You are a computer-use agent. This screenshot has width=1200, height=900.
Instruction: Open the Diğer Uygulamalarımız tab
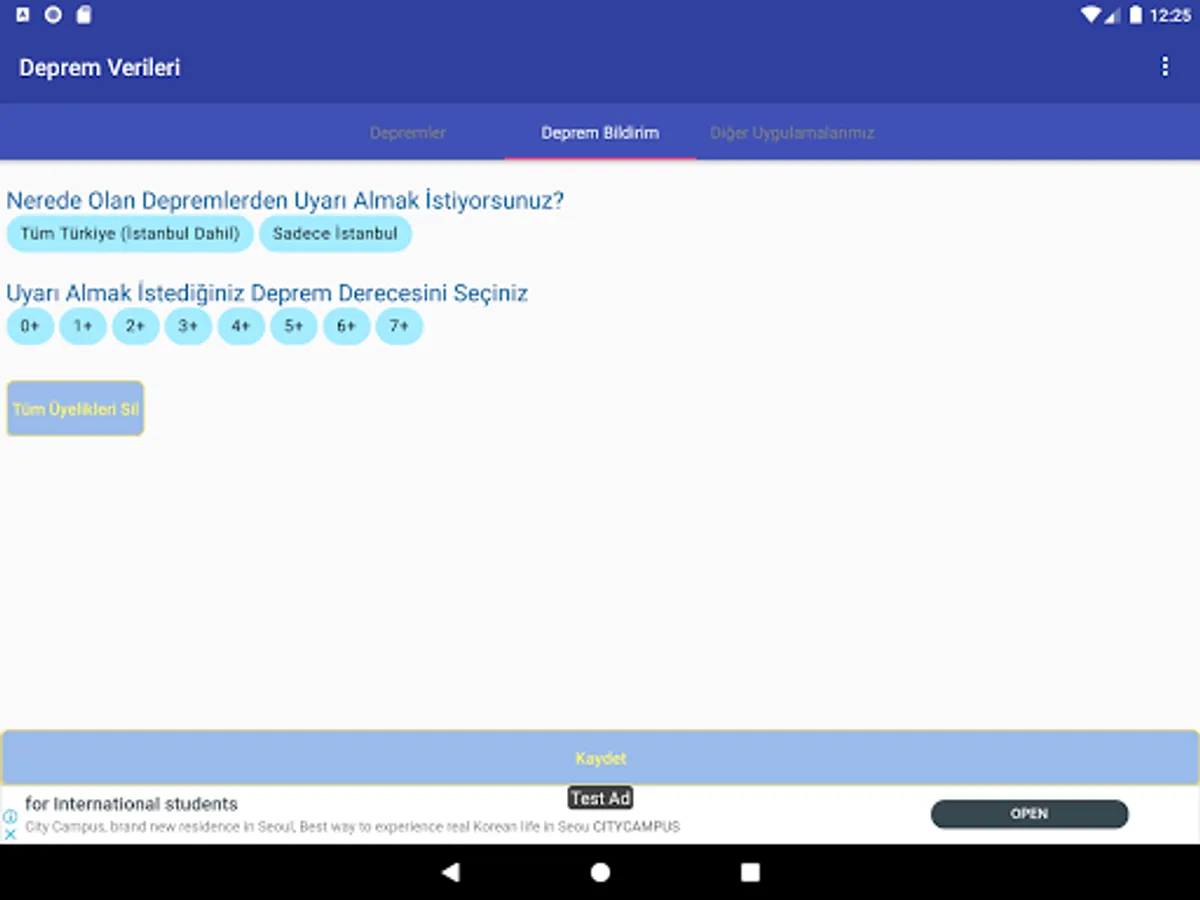point(792,133)
